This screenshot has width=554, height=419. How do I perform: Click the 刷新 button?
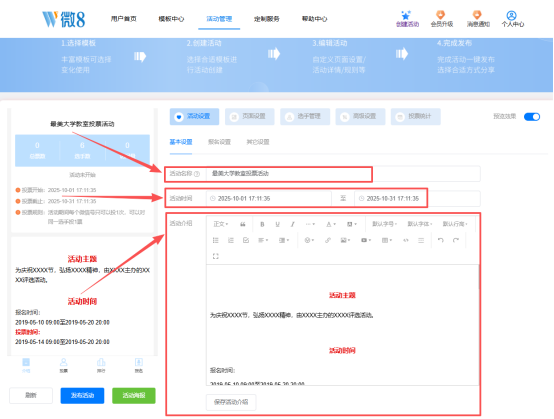[31, 395]
